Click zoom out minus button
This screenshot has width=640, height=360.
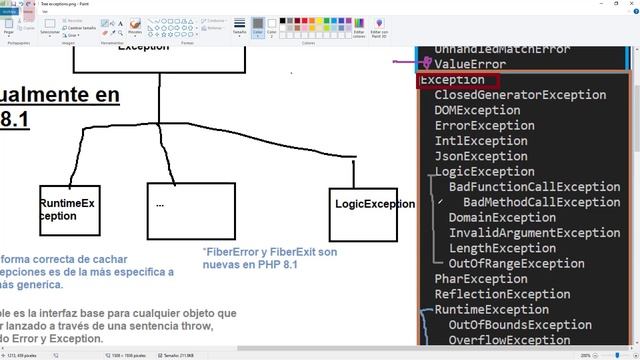point(596,356)
